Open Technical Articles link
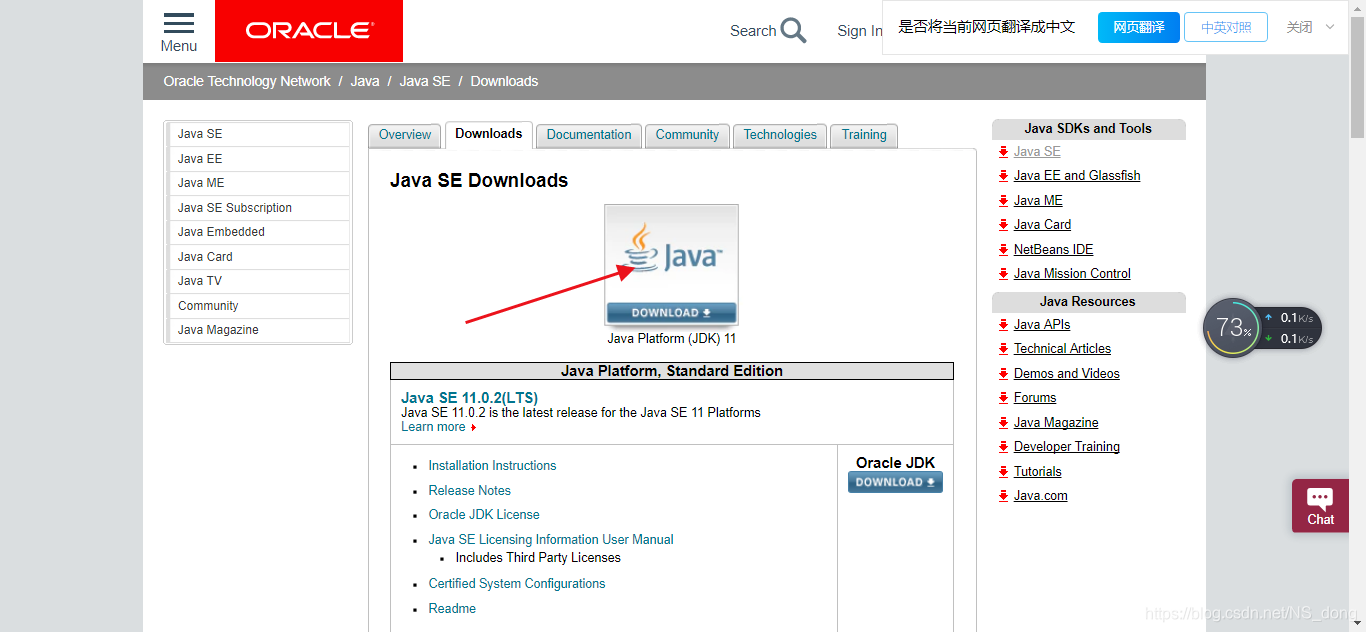Screen dimensions: 1366x632 click(1062, 349)
